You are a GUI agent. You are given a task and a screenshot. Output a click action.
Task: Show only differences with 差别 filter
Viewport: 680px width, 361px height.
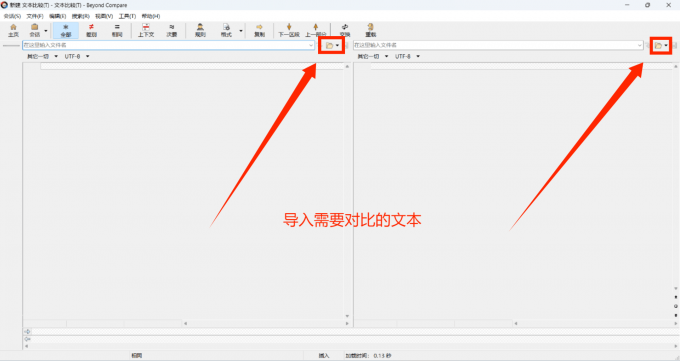tap(92, 30)
